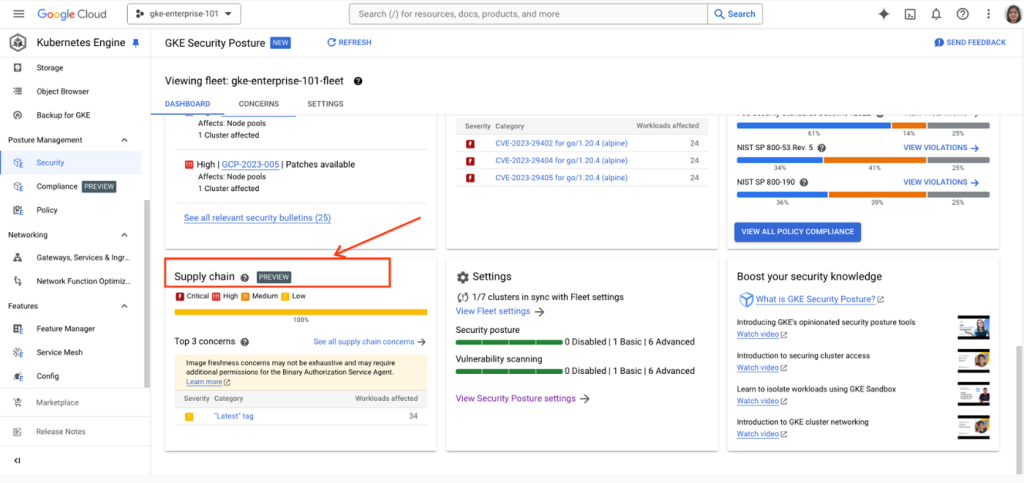Open Gemini AI sparkle icon

[x=884, y=14]
